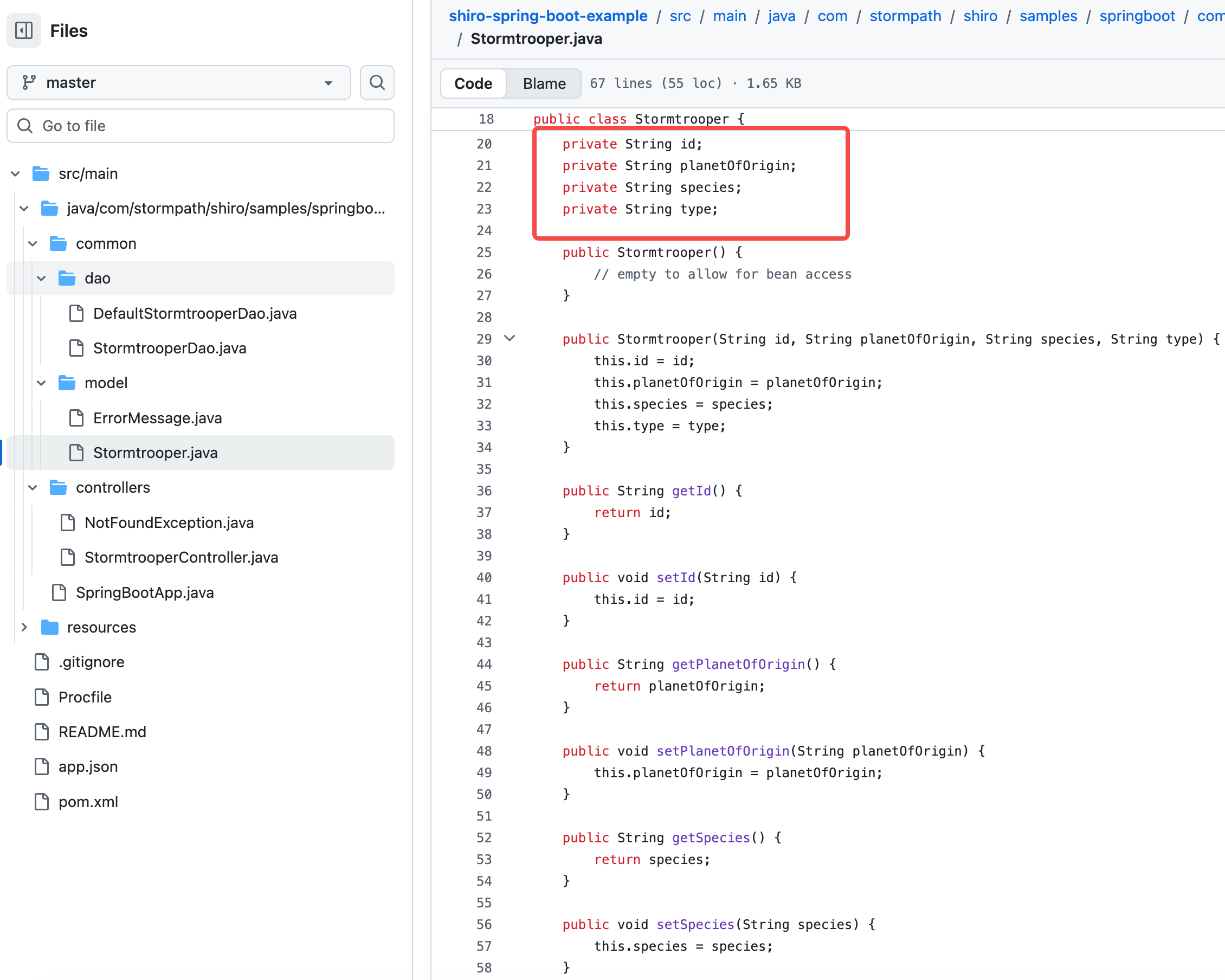
Task: Collapse the java/com/stormpath folder chevron
Action: coord(24,209)
